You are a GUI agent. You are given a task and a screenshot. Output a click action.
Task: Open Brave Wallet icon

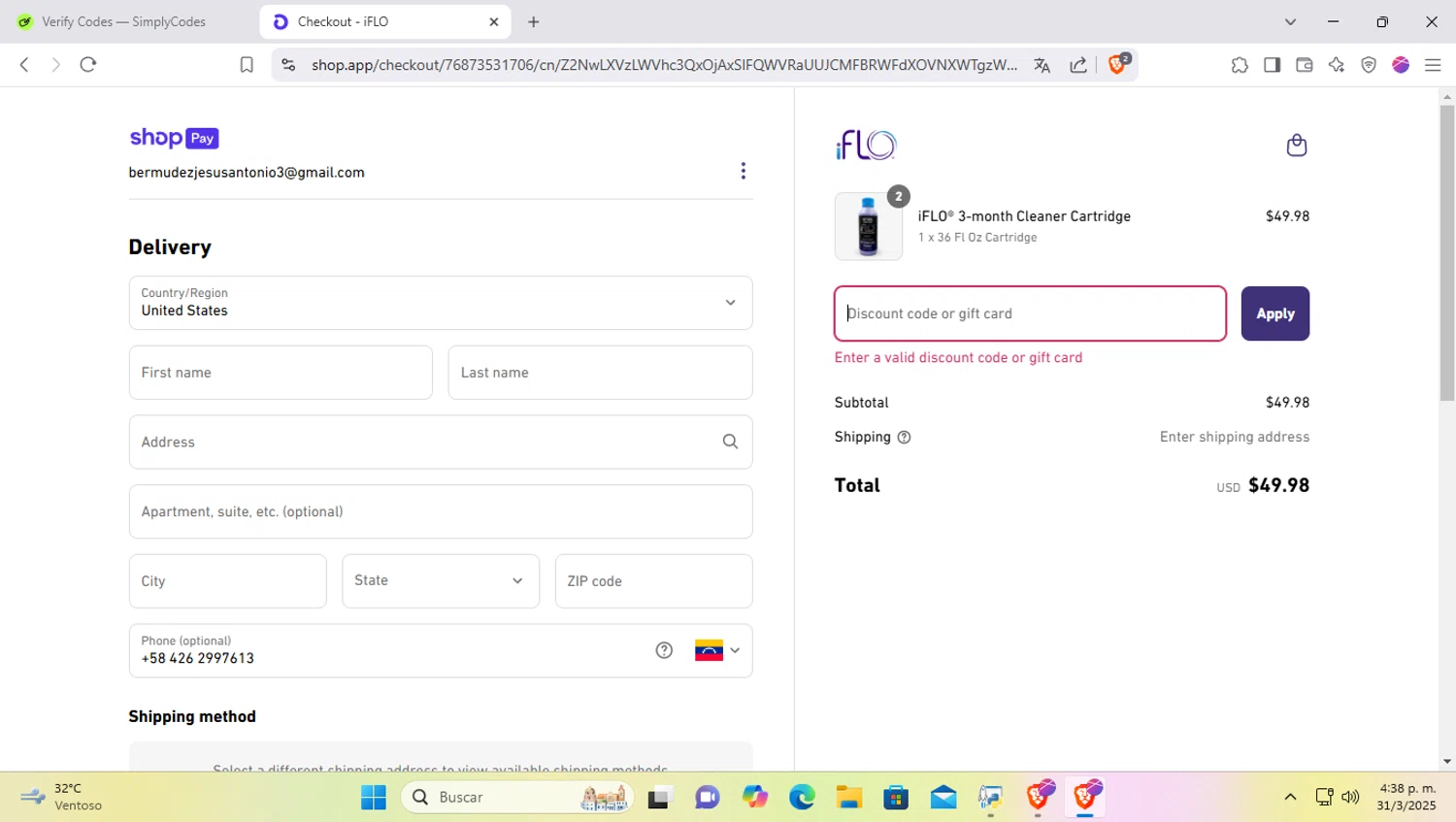coord(1305,65)
